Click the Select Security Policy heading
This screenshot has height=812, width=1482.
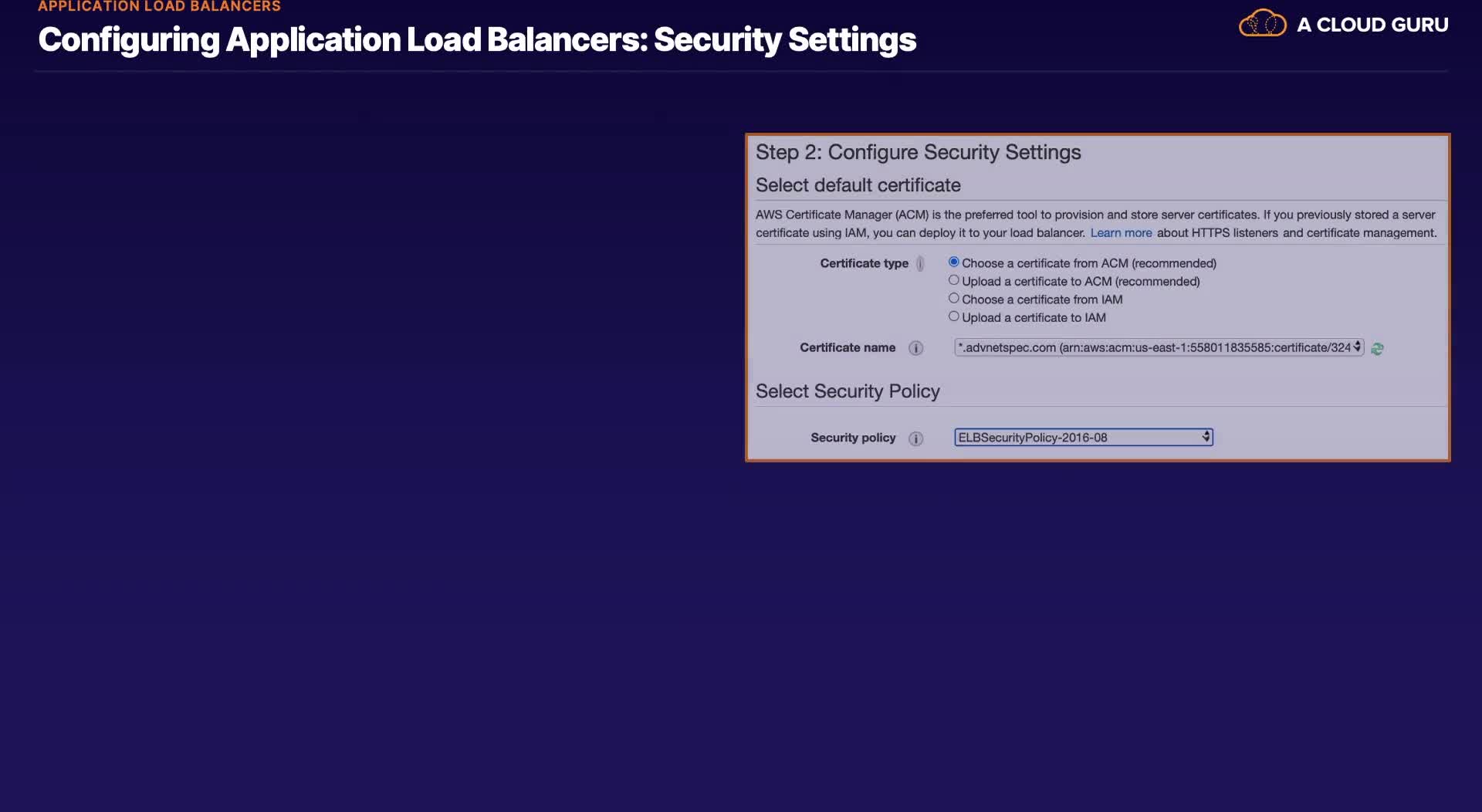tap(848, 391)
